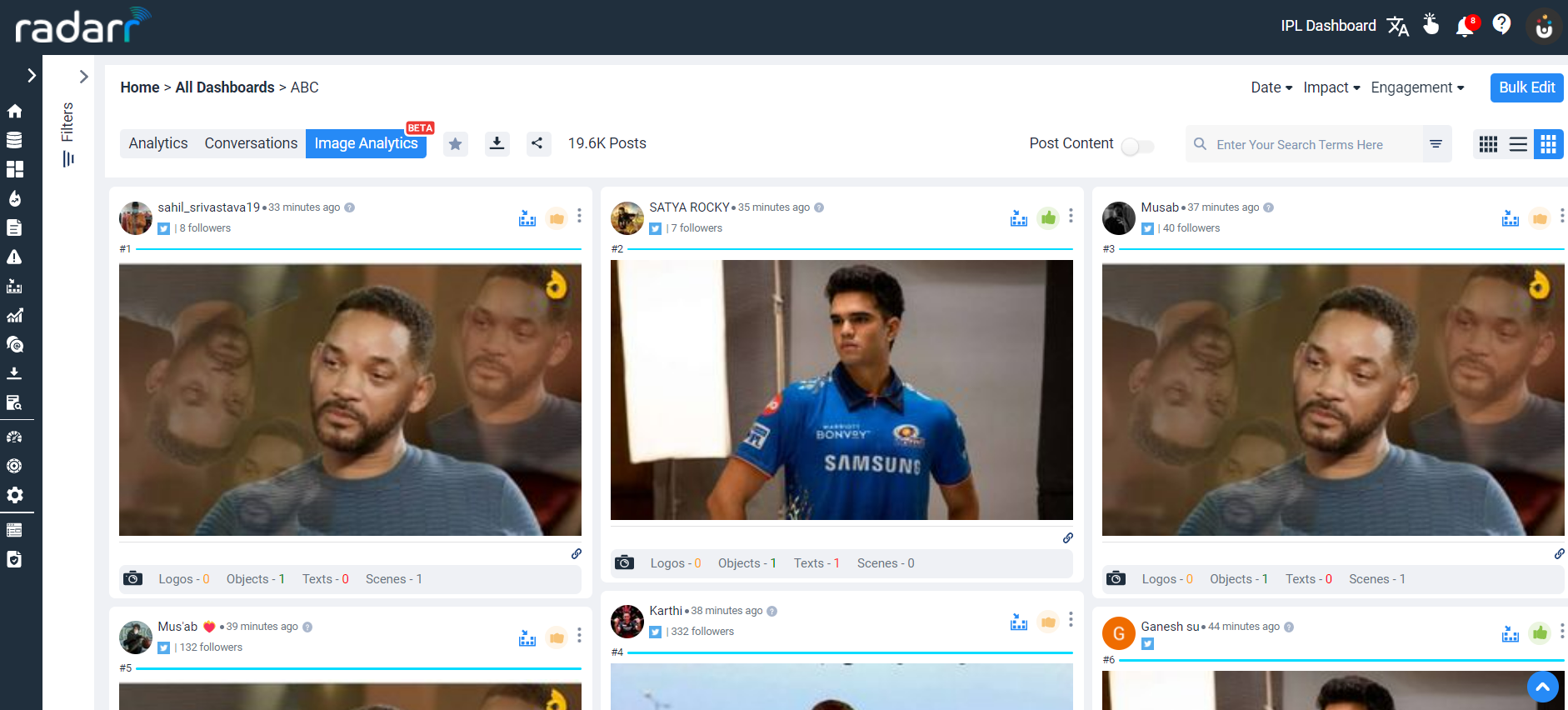The image size is (1568, 710).
Task: Open the user profile avatar menu
Action: point(1544,26)
